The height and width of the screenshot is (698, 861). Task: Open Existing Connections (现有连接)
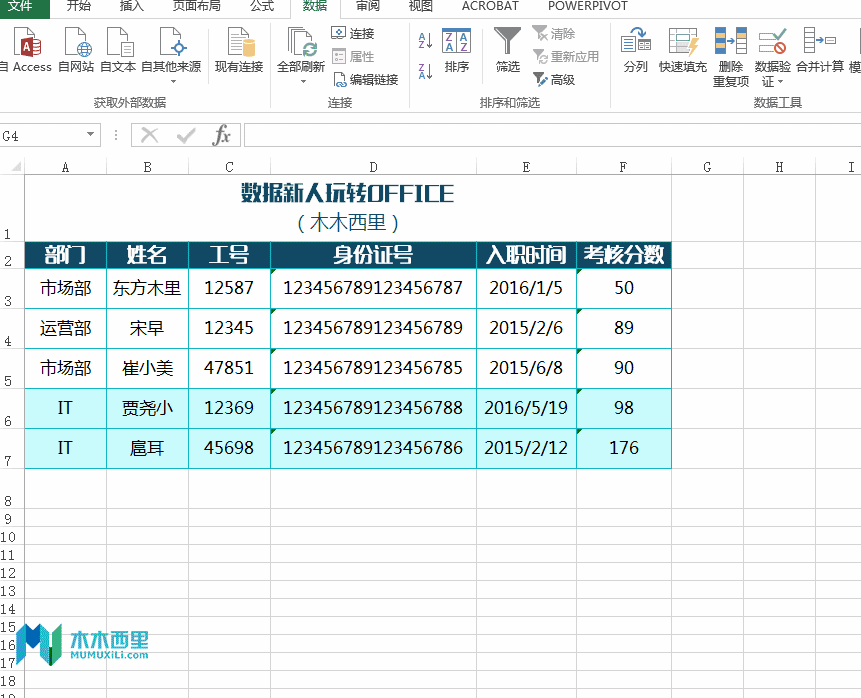point(239,51)
